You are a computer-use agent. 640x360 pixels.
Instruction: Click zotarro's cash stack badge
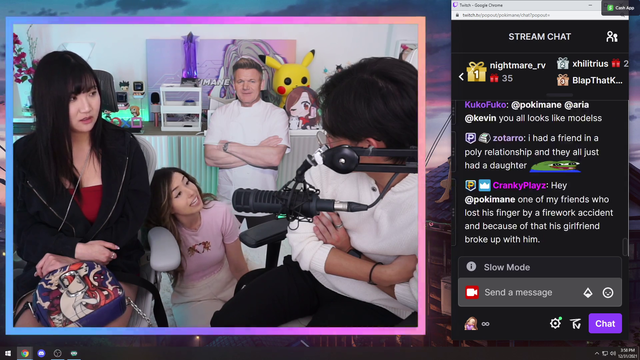click(484, 138)
